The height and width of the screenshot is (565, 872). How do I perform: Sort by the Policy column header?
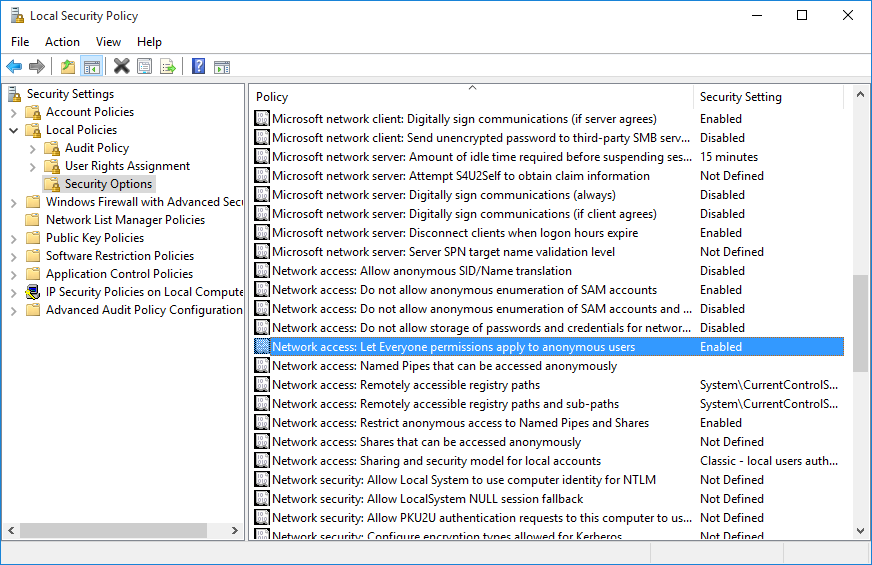[x=470, y=97]
